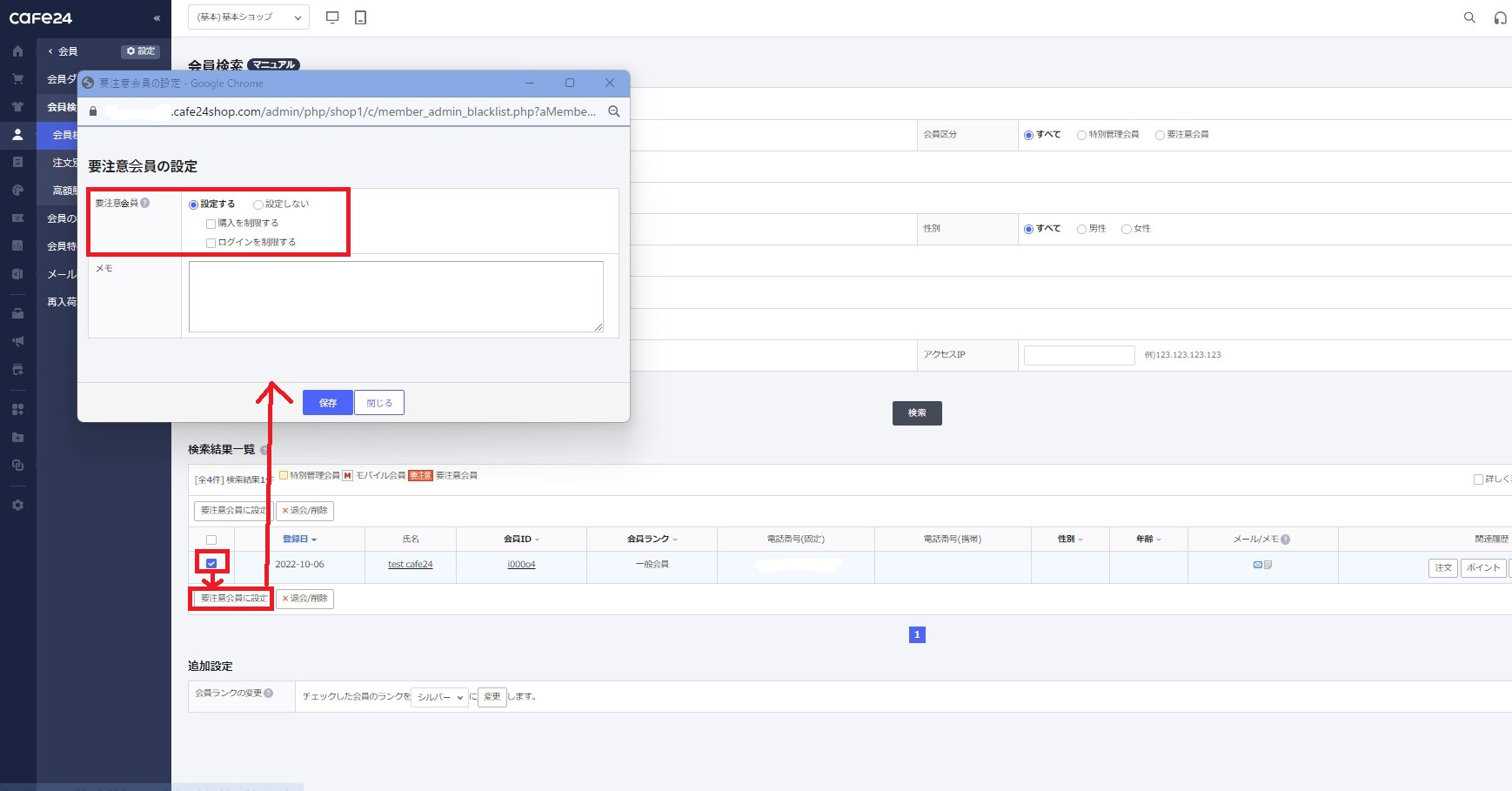Open the megaphone marketing icon
Image resolution: width=1512 pixels, height=791 pixels.
click(17, 341)
